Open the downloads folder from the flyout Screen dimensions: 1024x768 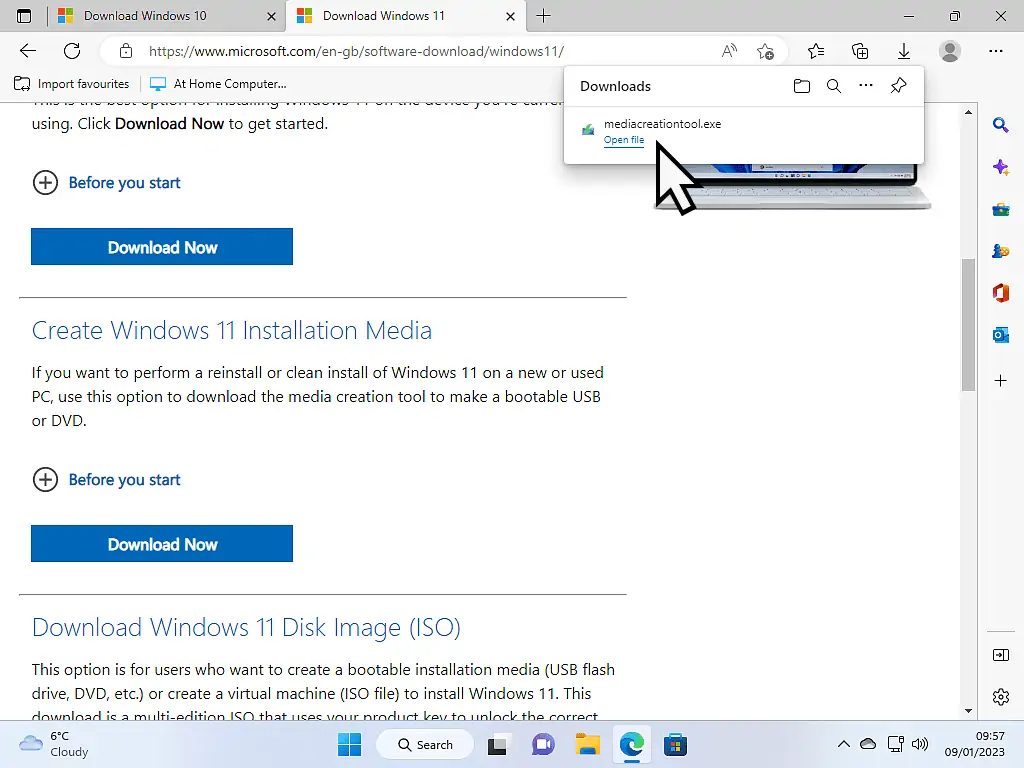[x=802, y=86]
